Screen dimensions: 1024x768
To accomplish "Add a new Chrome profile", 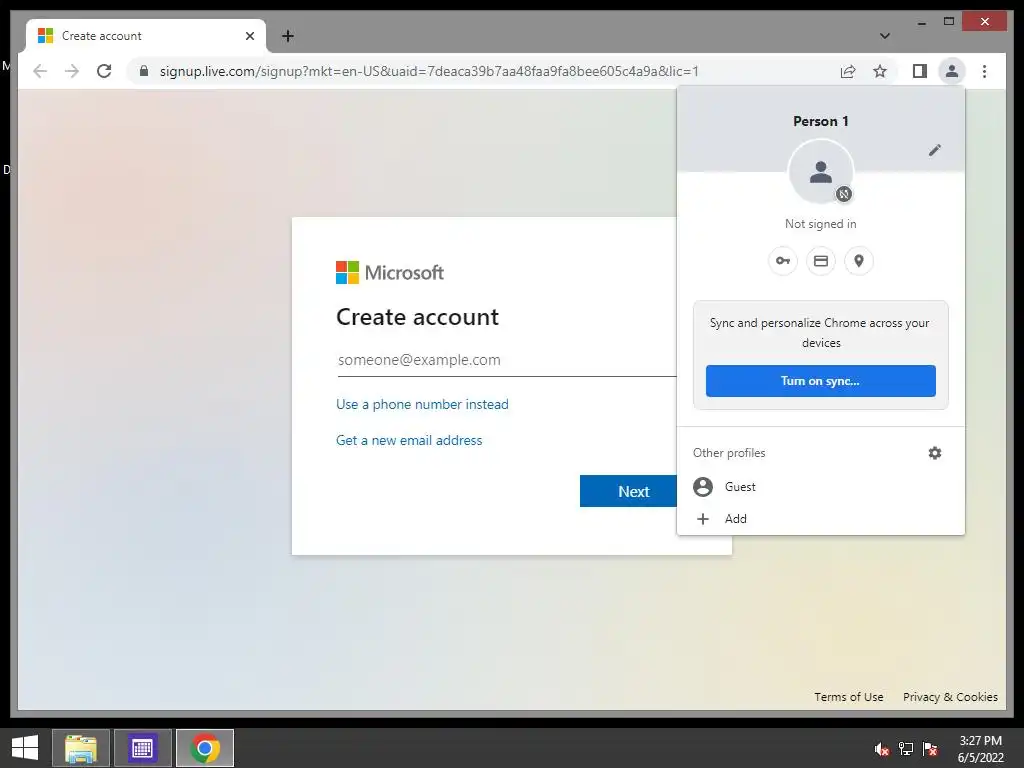I will click(x=821, y=519).
